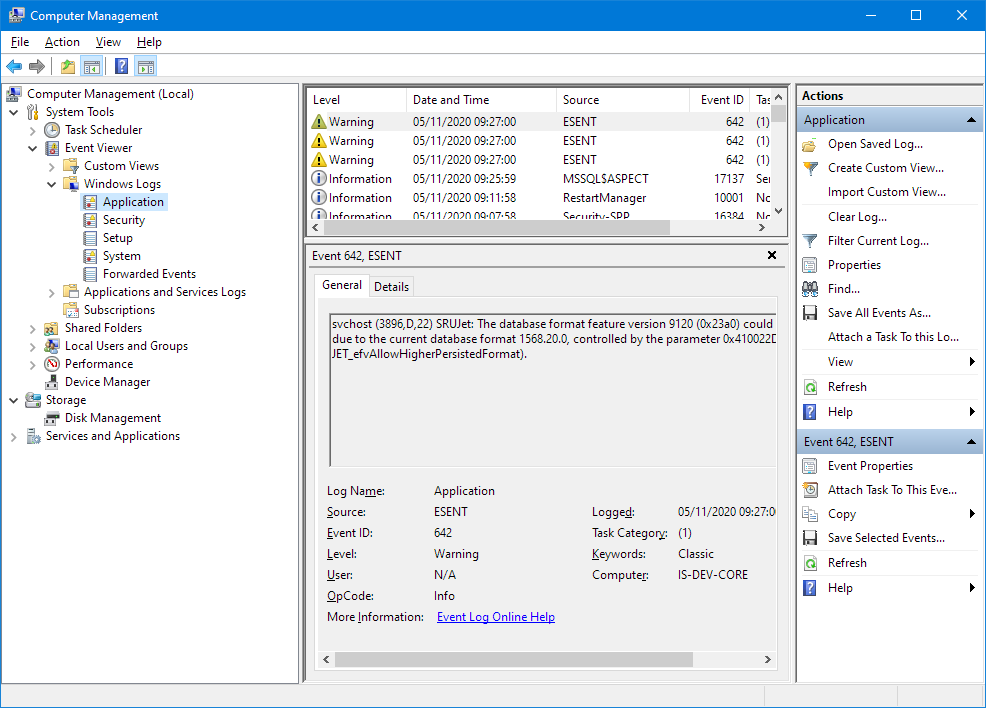Click the Back arrow toolbar icon
Image resolution: width=986 pixels, height=708 pixels.
[14, 66]
